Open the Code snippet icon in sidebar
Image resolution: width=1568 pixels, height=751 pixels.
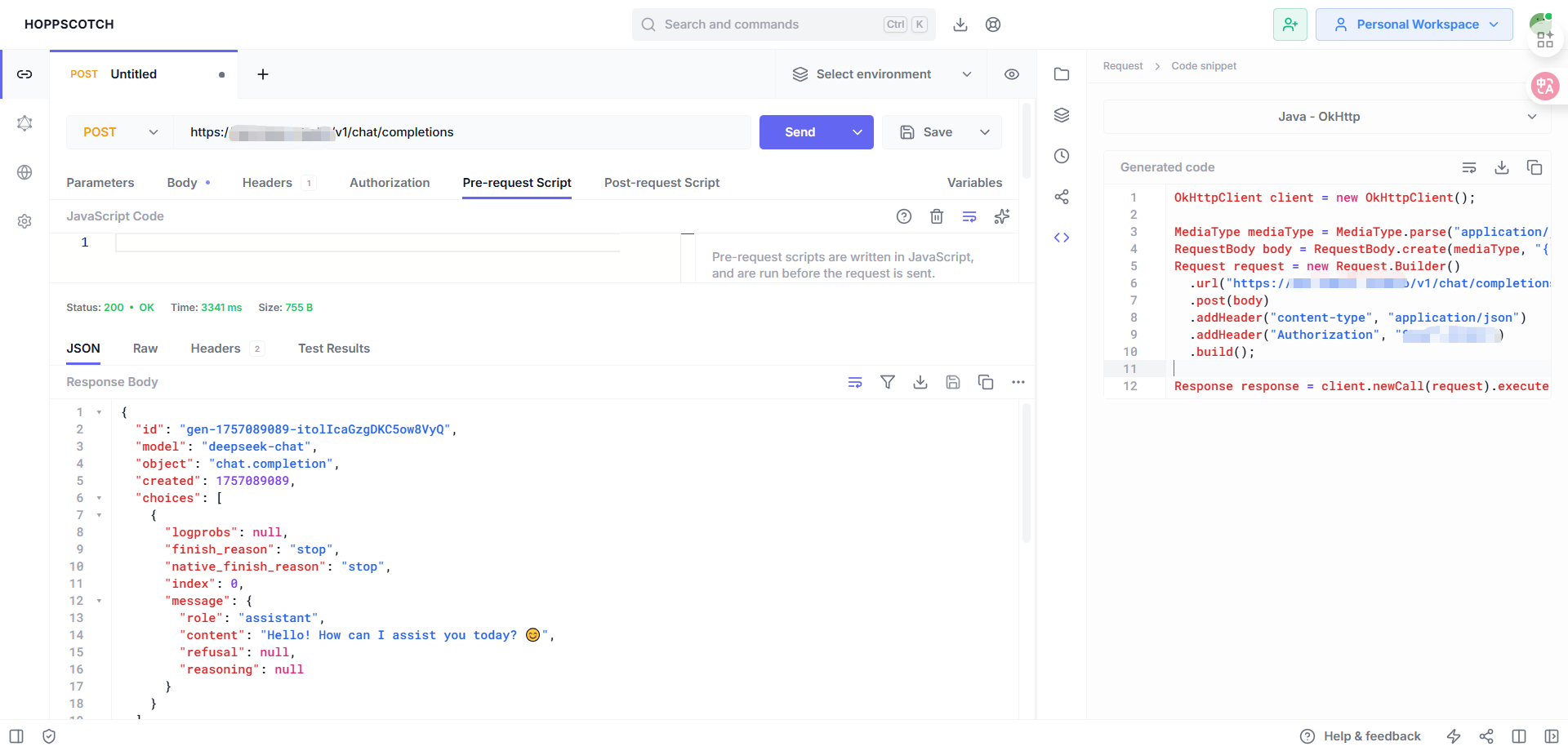click(1062, 238)
